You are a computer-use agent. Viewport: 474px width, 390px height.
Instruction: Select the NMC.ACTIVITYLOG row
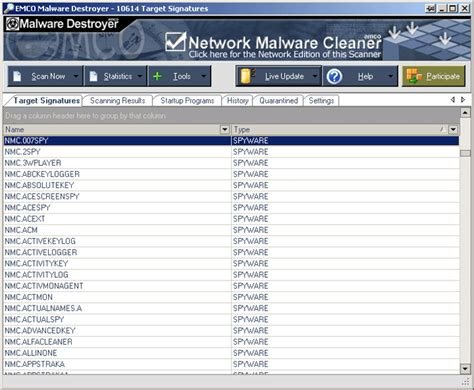point(231,275)
